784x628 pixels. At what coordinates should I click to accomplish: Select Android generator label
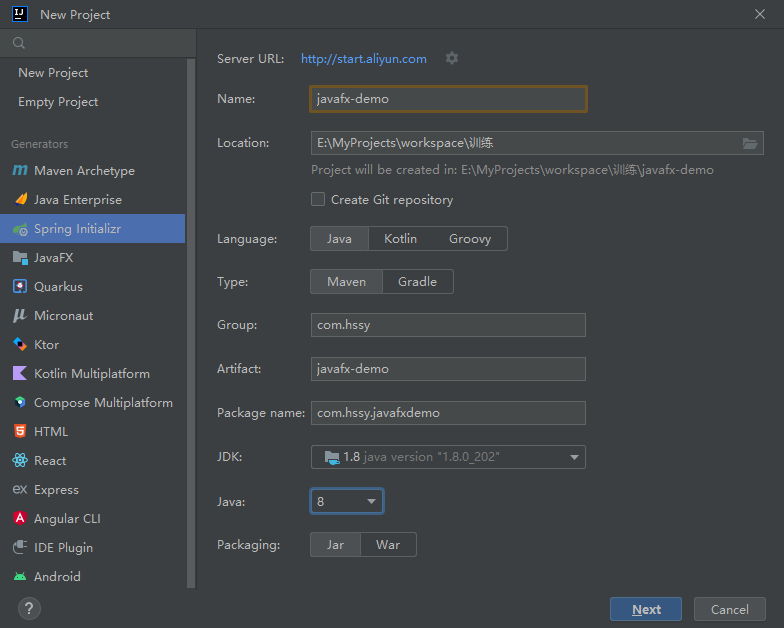point(57,576)
